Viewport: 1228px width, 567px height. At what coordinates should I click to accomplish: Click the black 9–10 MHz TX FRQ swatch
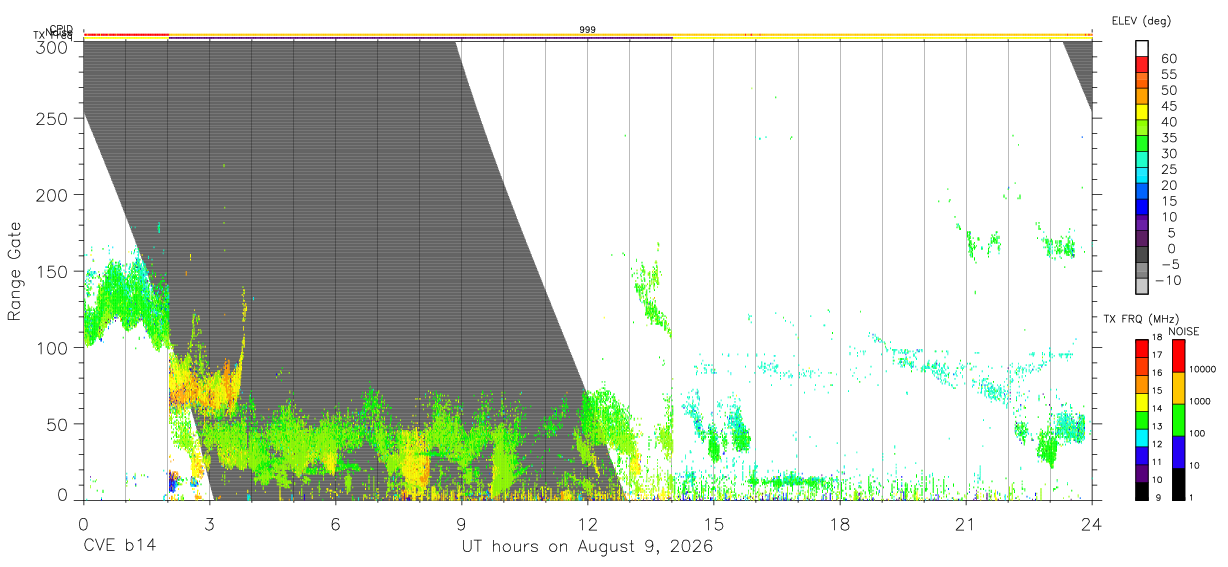[x=1142, y=491]
